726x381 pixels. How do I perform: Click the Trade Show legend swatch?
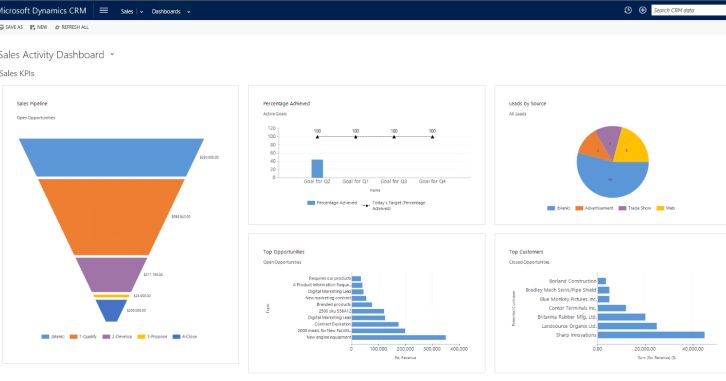point(622,208)
